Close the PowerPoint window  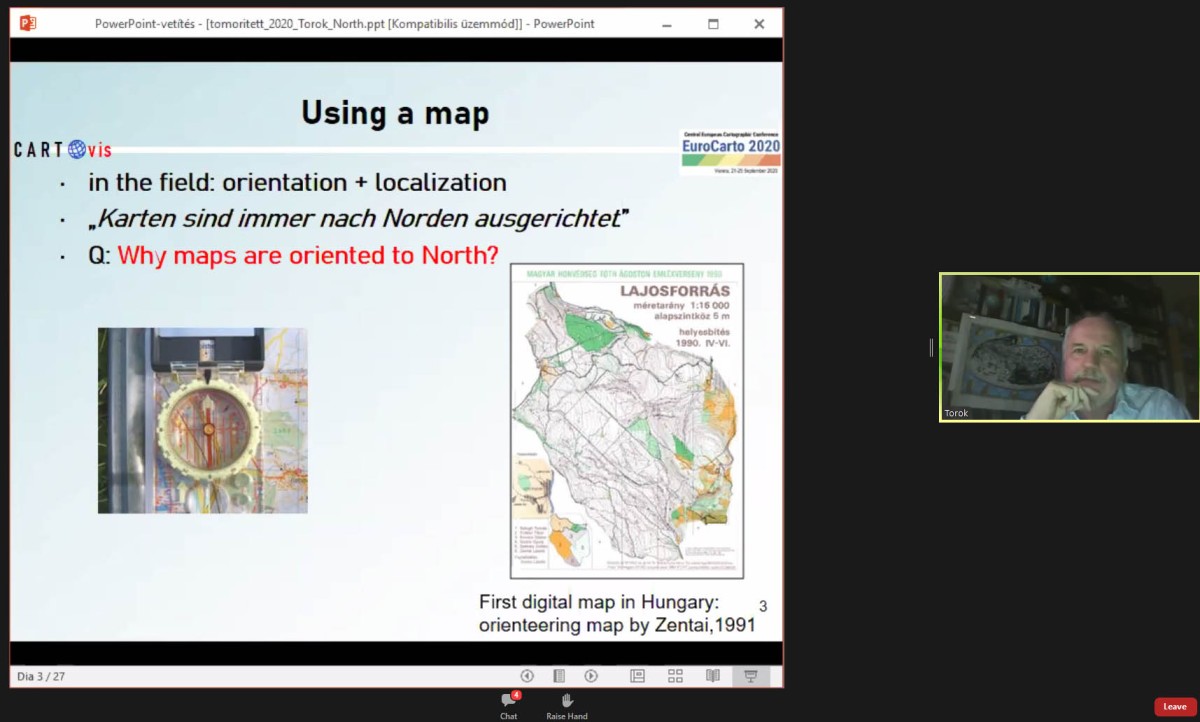[759, 24]
